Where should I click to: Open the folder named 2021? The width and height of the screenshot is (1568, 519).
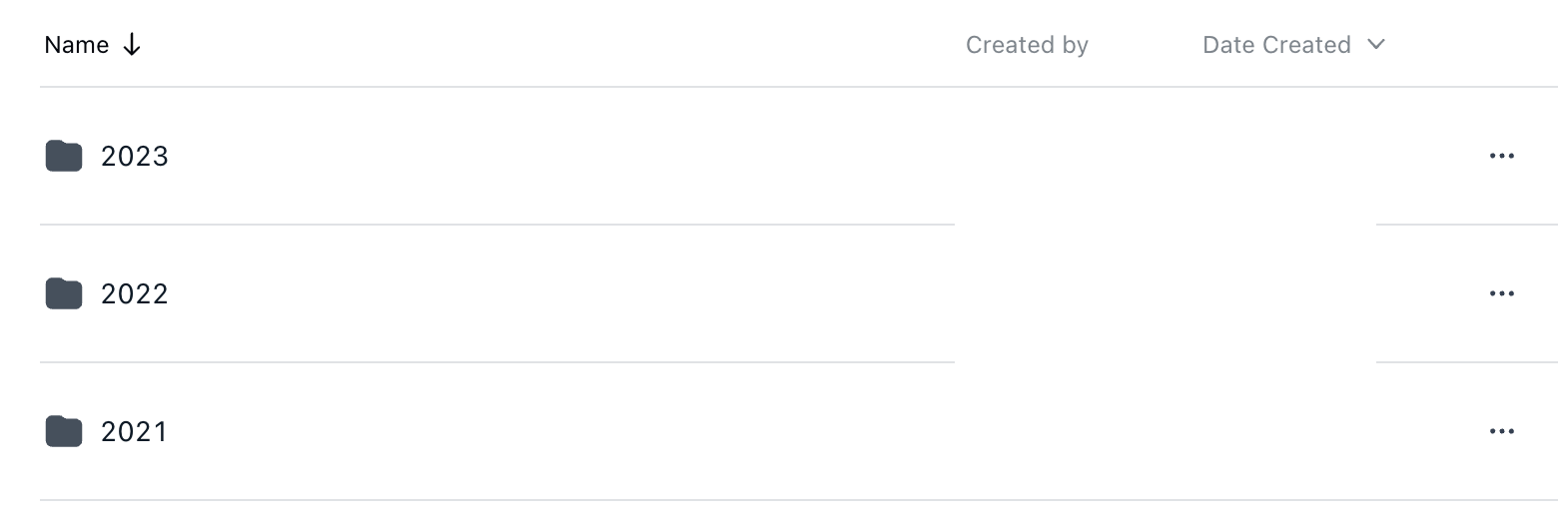click(x=134, y=431)
